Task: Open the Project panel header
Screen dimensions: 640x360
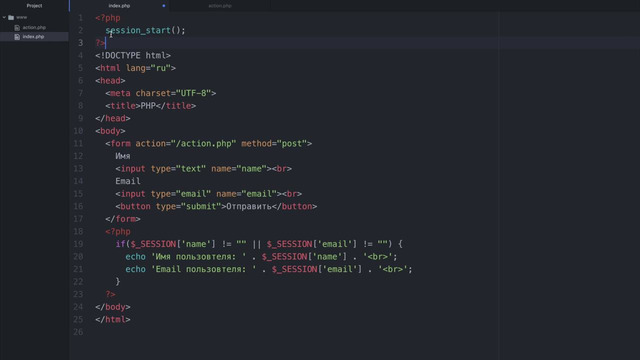Action: (34, 6)
